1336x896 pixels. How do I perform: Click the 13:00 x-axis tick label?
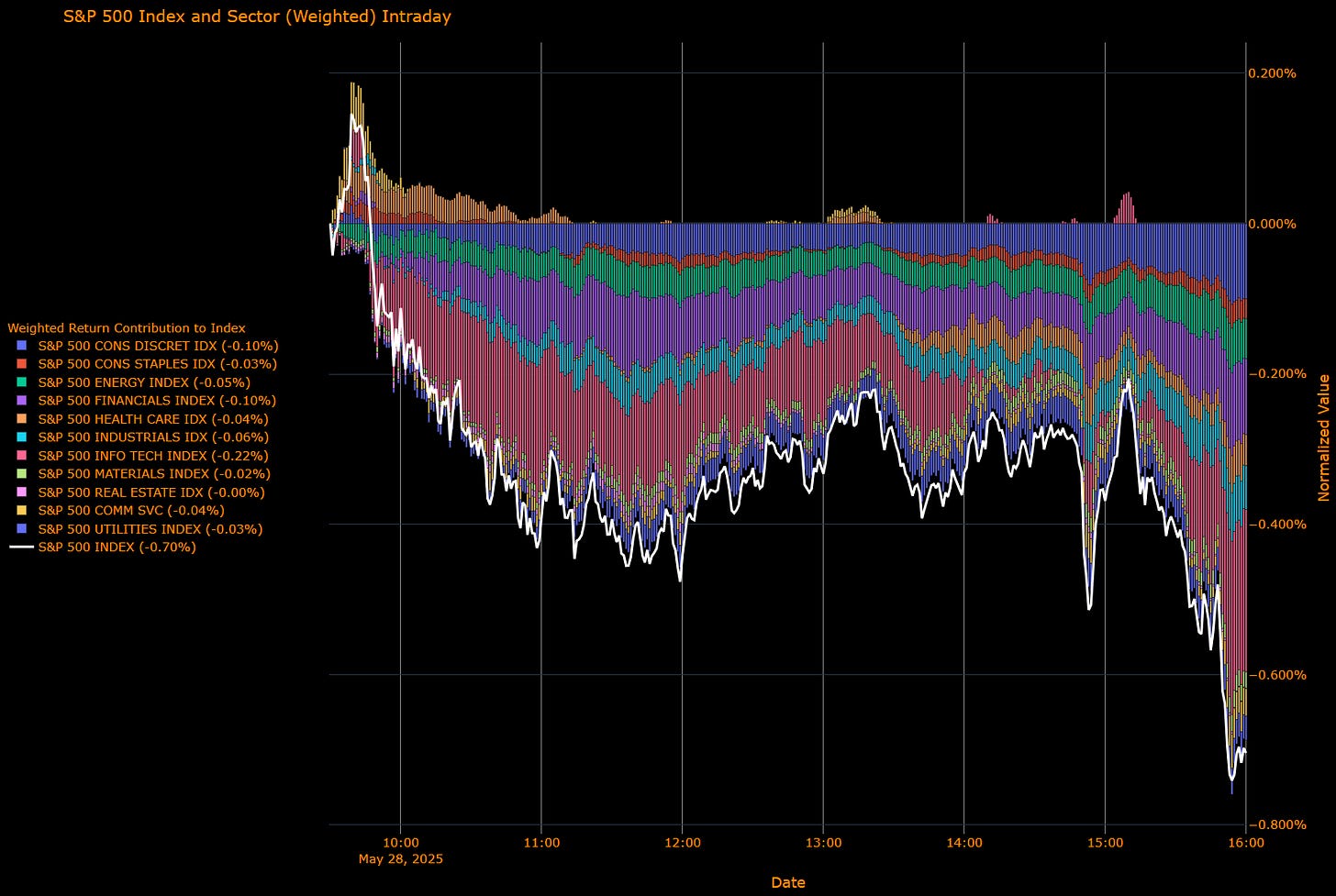click(x=823, y=842)
